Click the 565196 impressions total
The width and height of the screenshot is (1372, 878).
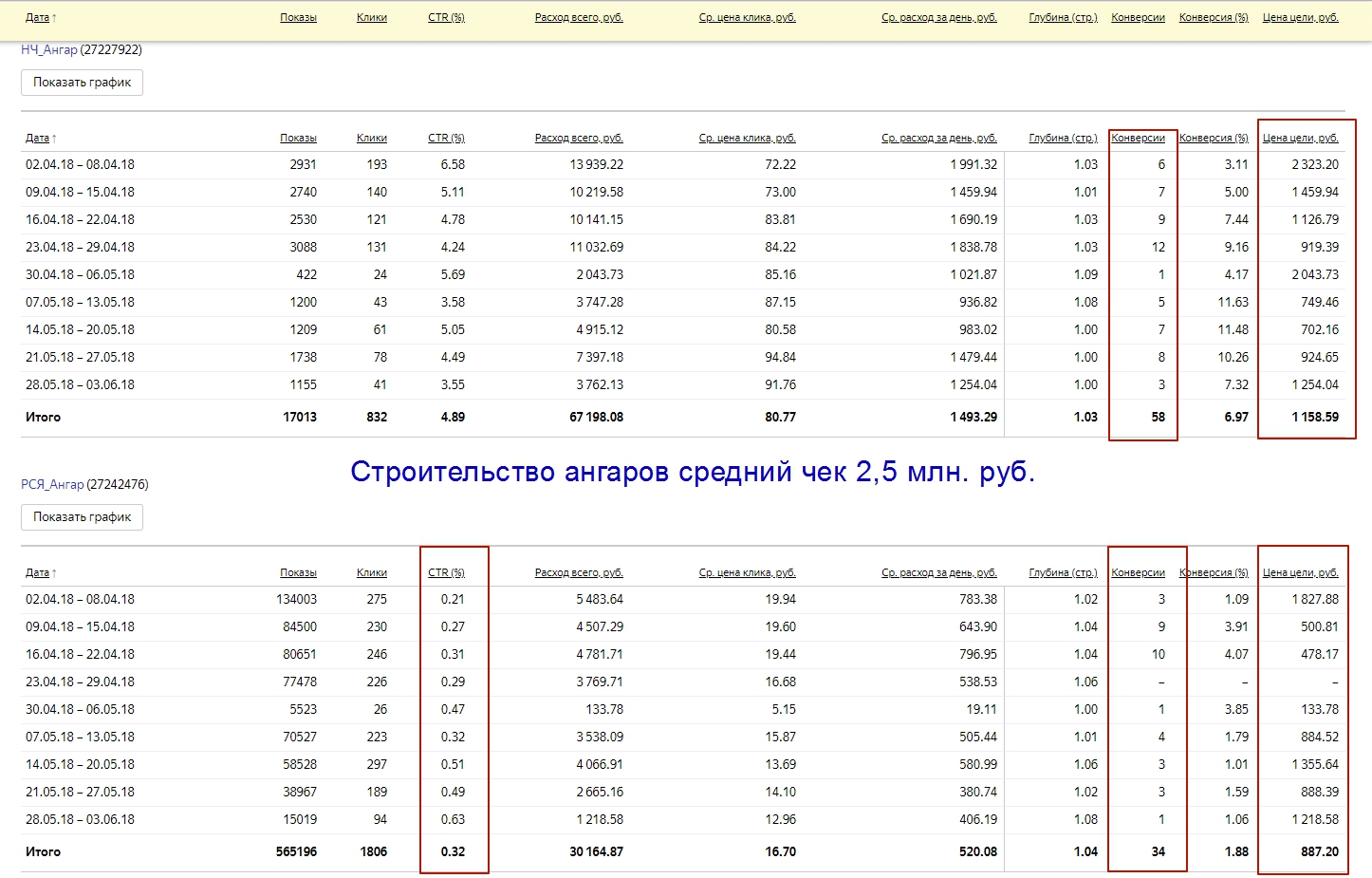tap(296, 851)
